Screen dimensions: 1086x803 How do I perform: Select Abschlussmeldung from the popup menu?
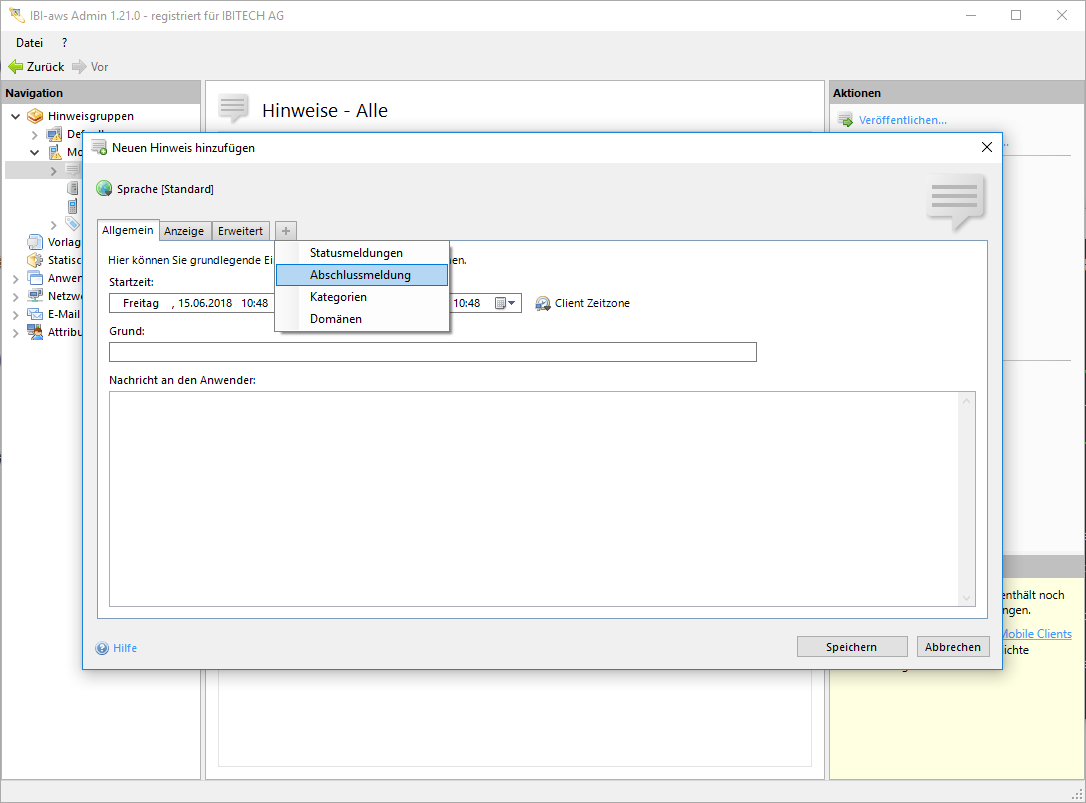point(360,275)
